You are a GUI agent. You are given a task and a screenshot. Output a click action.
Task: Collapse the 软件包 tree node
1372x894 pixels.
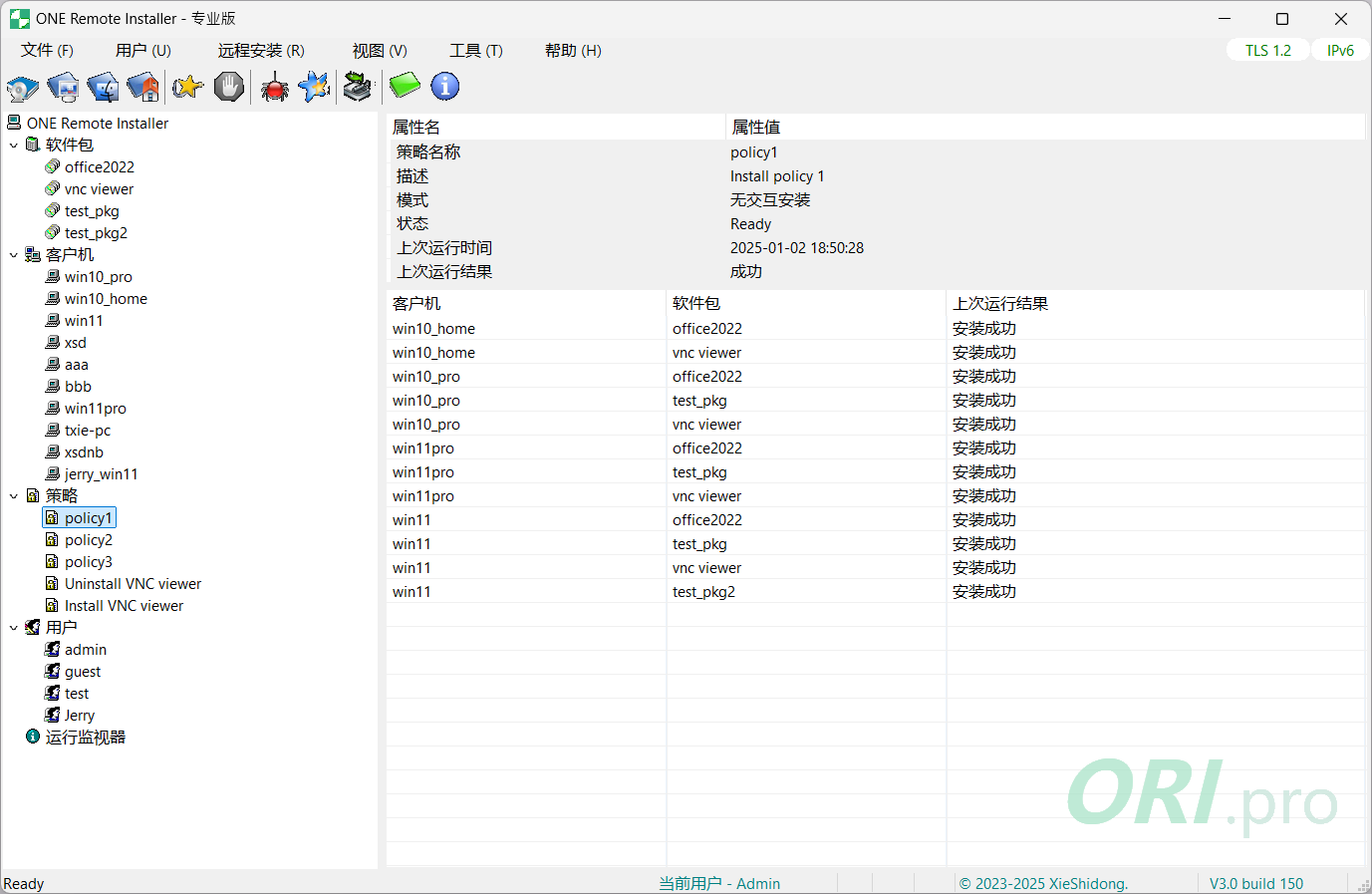(x=14, y=145)
